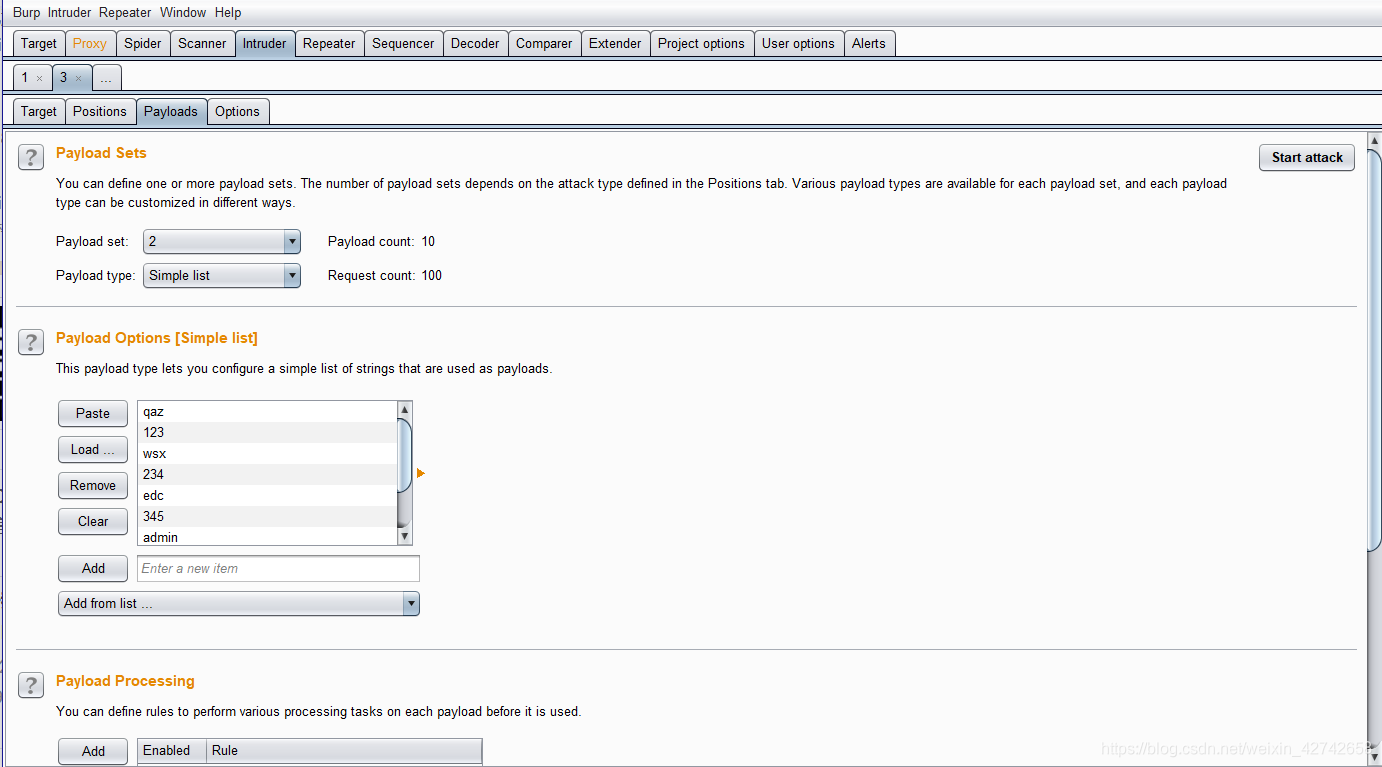
Task: Close Intruder attack tab 3
Action: coord(78,78)
